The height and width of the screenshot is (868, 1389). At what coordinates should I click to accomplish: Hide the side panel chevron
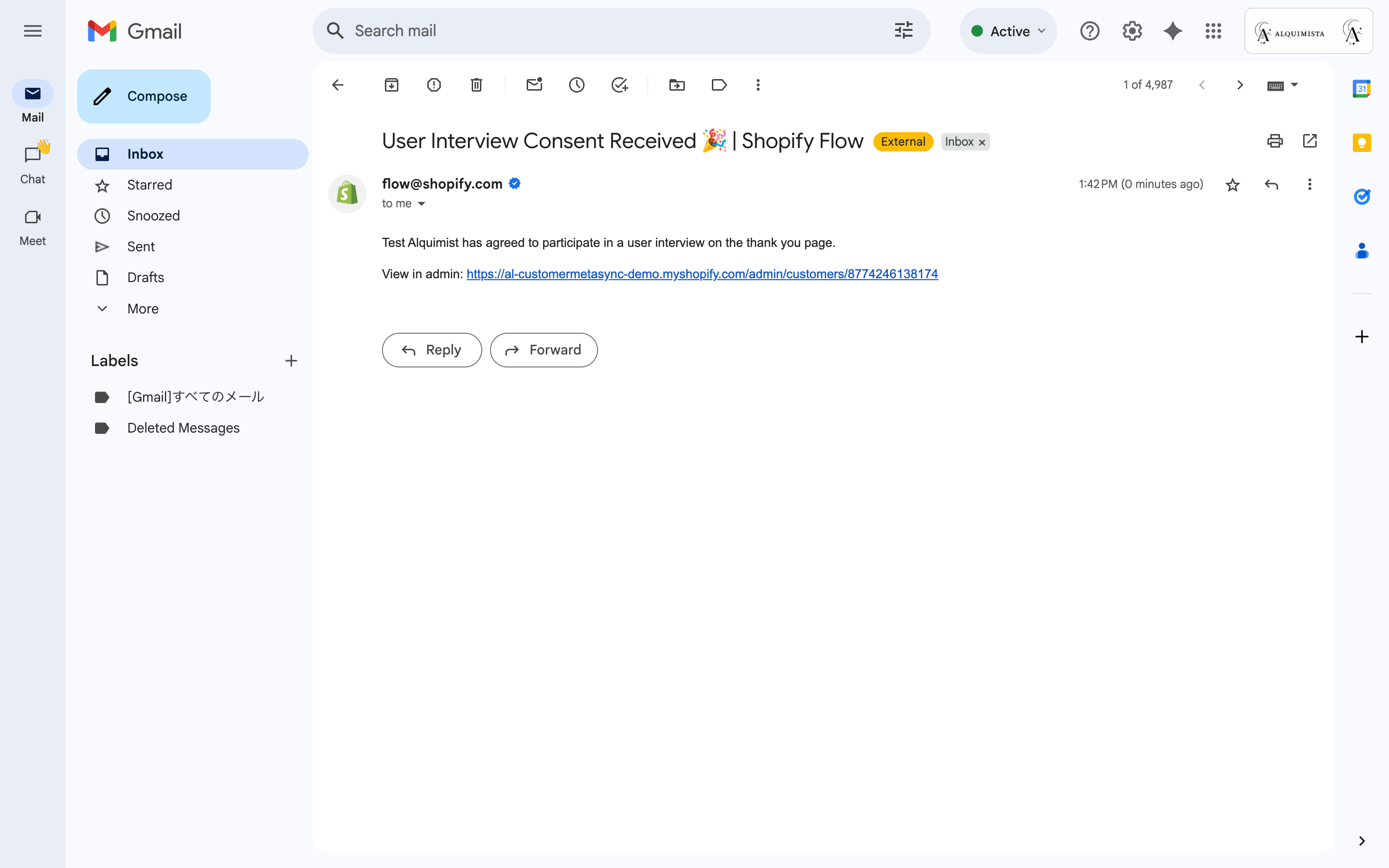1362,841
